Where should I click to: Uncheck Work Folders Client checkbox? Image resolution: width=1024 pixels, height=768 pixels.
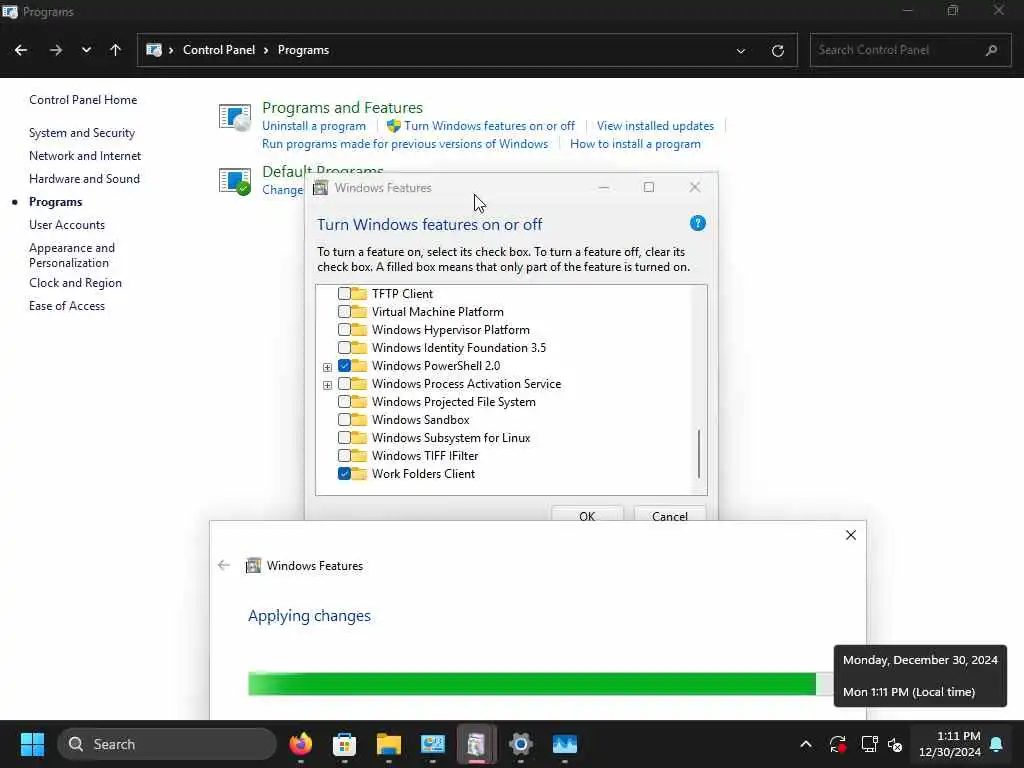coord(344,474)
